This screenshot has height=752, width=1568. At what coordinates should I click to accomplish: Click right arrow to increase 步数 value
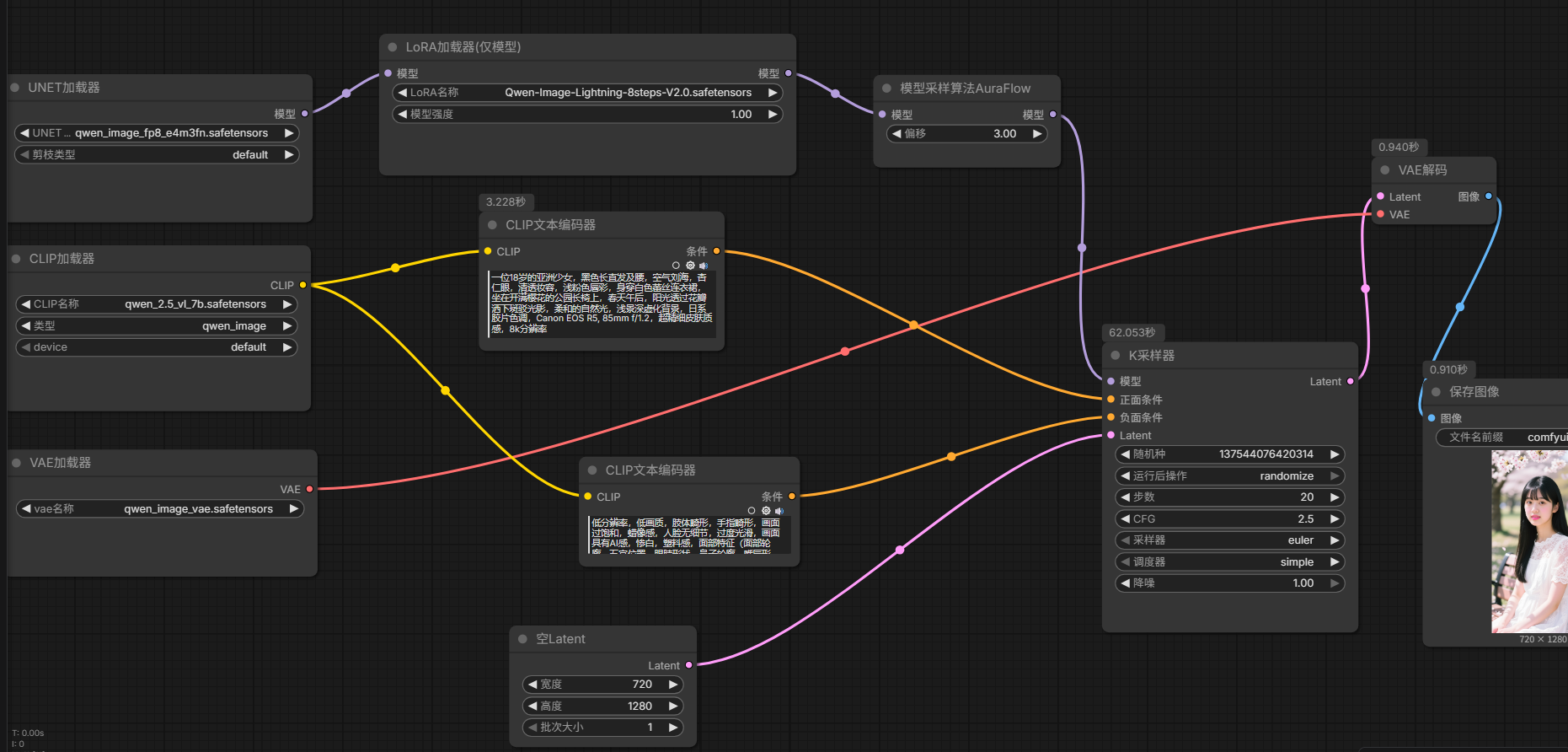1335,497
